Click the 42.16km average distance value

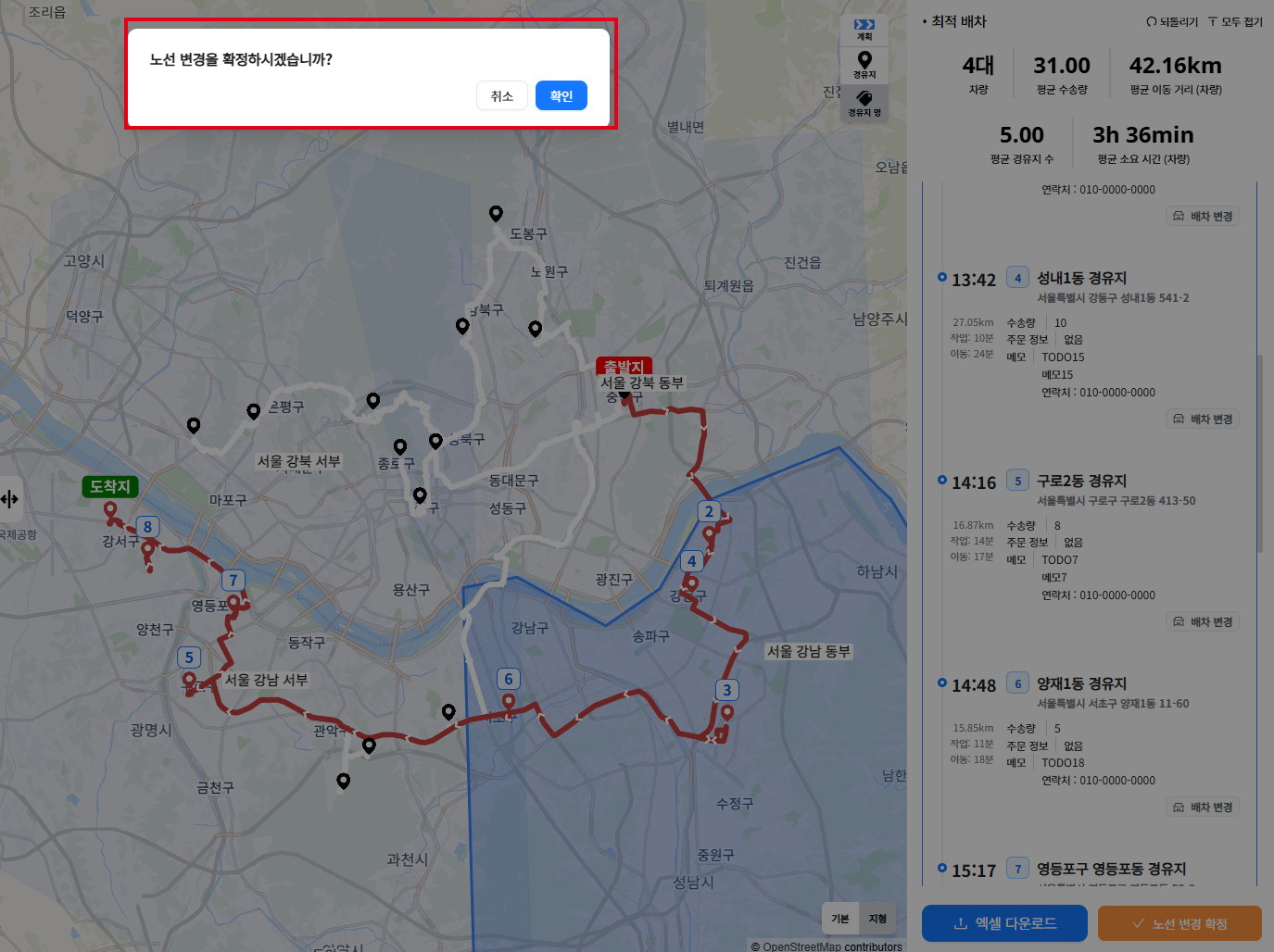point(1175,66)
